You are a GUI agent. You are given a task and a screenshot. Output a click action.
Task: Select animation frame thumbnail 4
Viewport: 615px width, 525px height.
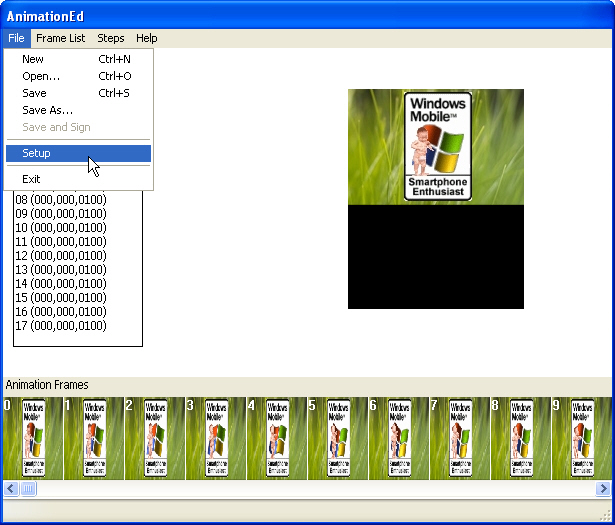coord(277,438)
